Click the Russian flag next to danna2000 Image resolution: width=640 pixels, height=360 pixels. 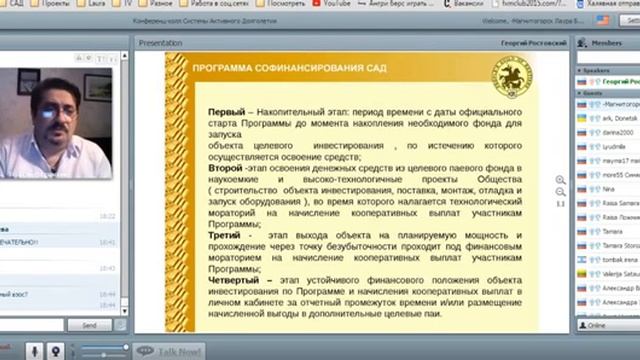pos(582,133)
